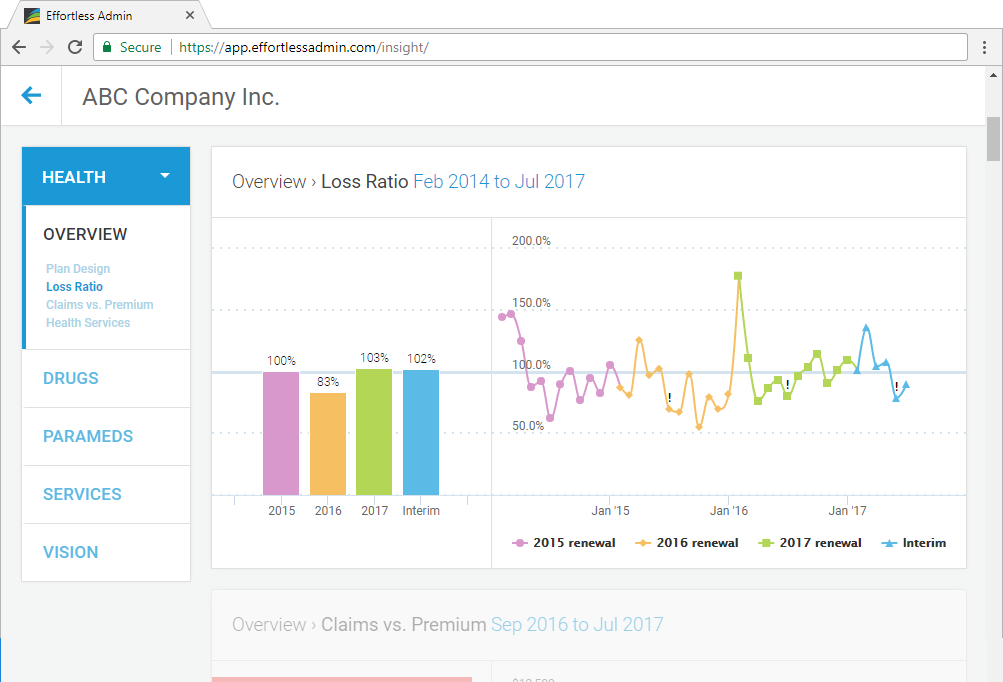The height and width of the screenshot is (682, 1003).
Task: Open the Plan Design link
Action: 77,268
